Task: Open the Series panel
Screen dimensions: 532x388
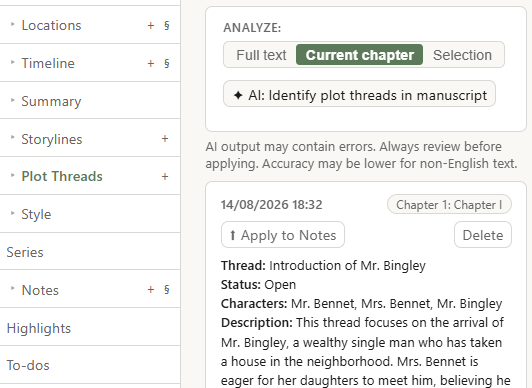Action: pos(25,252)
